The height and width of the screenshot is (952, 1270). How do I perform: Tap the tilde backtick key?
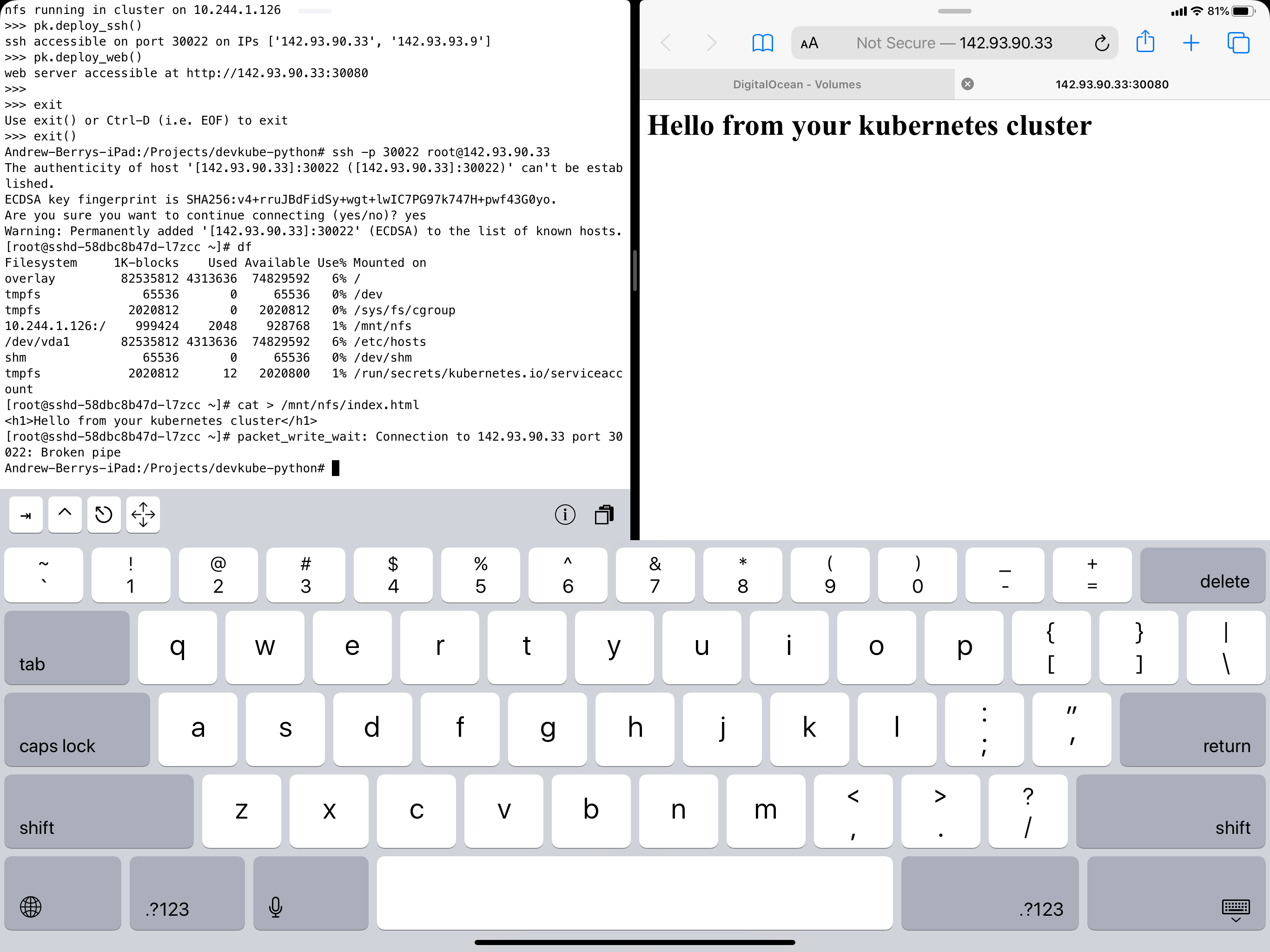[44, 575]
